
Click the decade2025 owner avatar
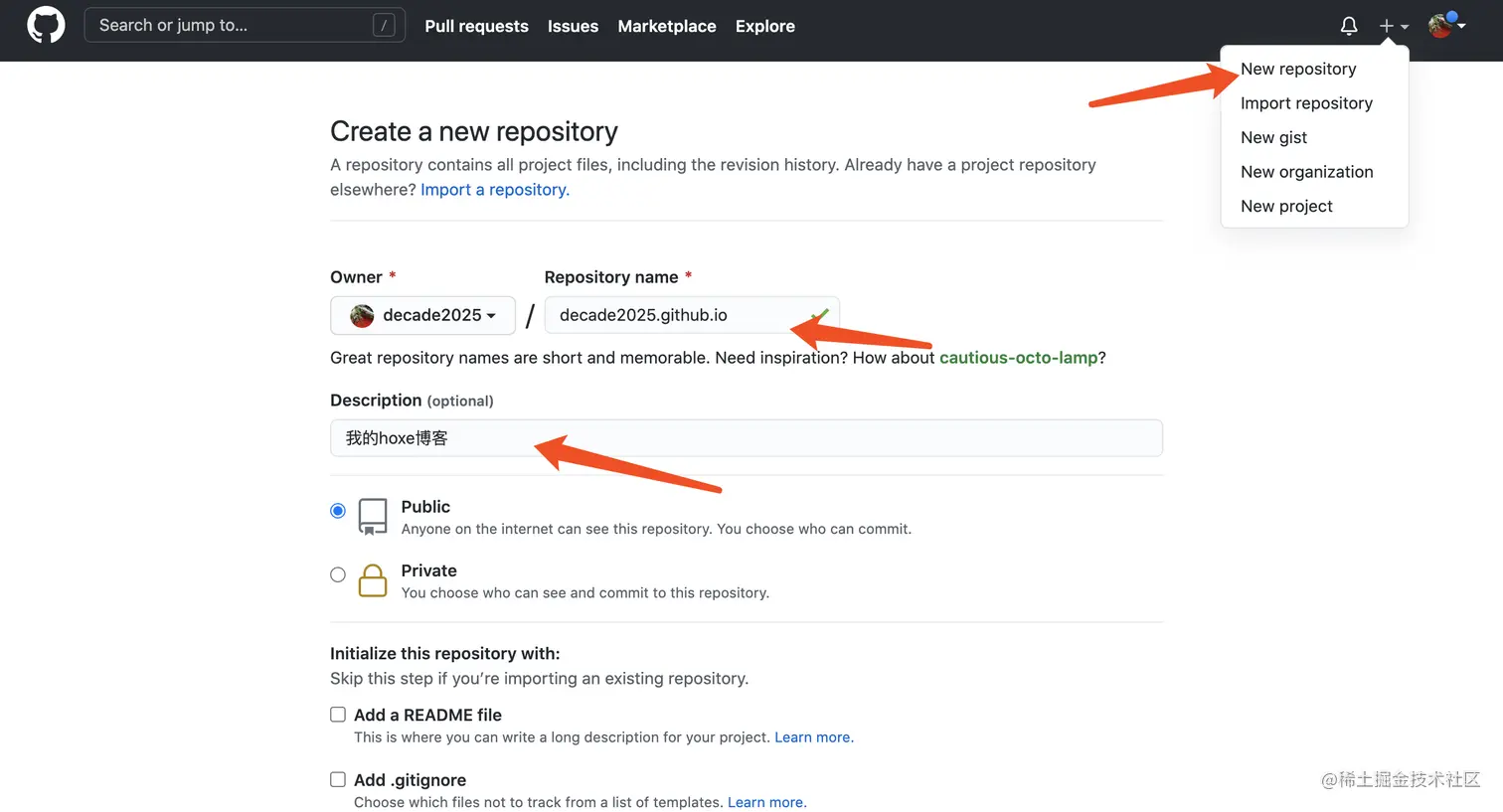[x=363, y=316]
